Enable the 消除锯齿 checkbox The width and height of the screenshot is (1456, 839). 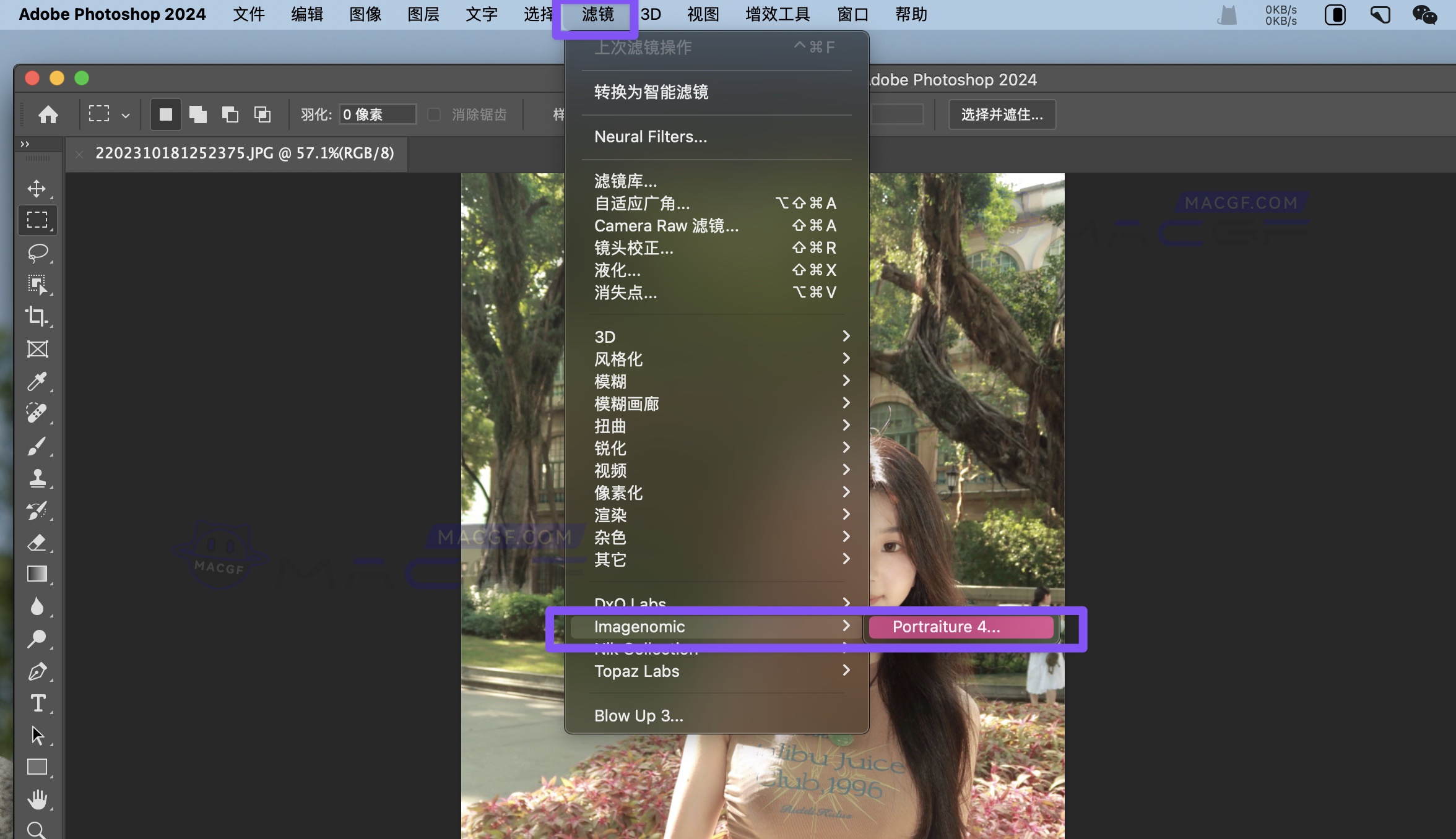click(433, 114)
